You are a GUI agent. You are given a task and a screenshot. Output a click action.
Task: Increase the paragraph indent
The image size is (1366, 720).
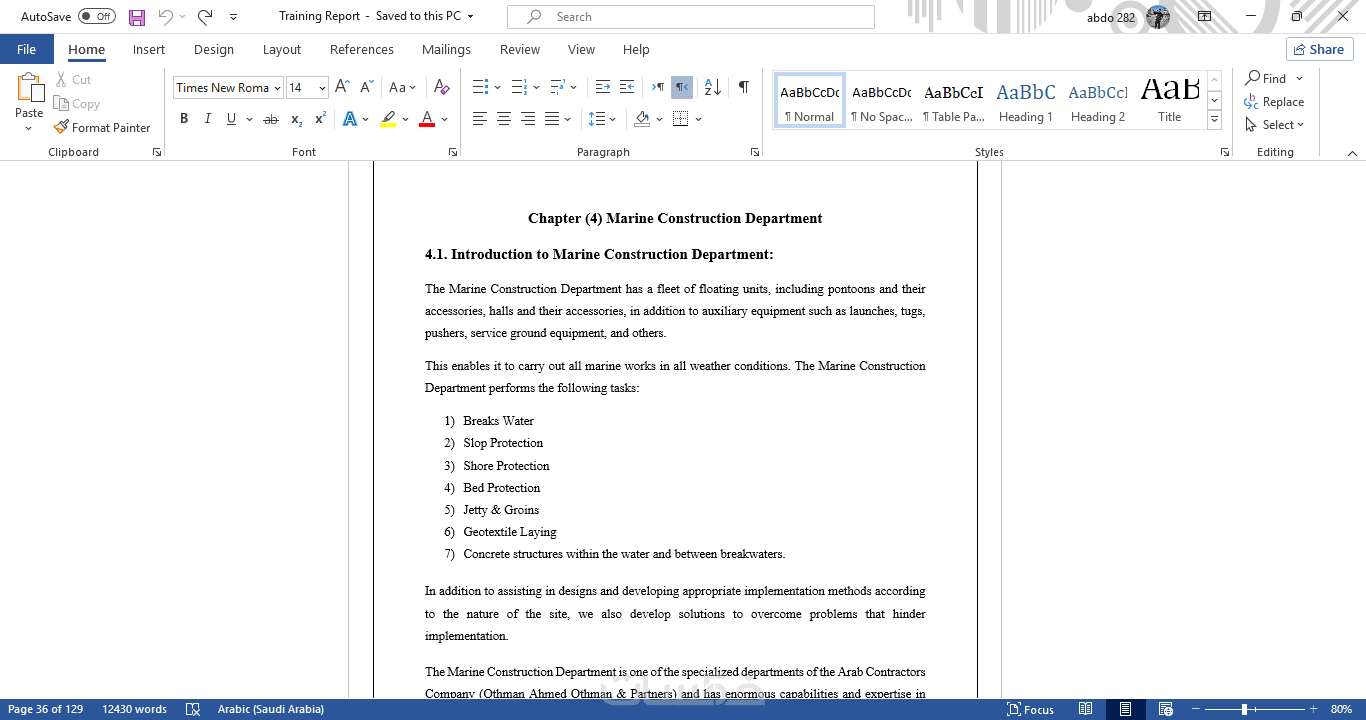(x=627, y=87)
